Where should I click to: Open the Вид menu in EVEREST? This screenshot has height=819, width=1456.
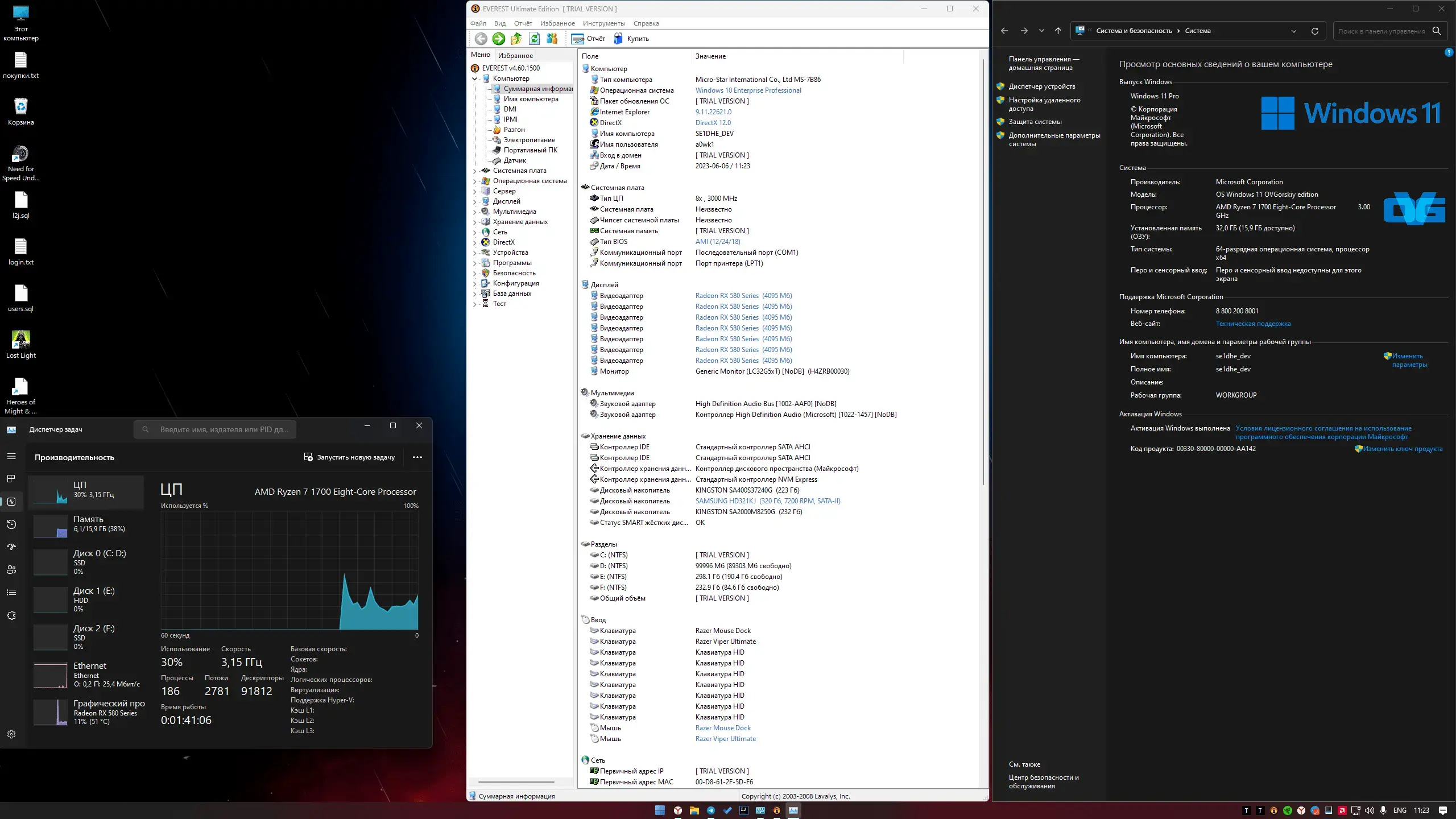click(500, 23)
